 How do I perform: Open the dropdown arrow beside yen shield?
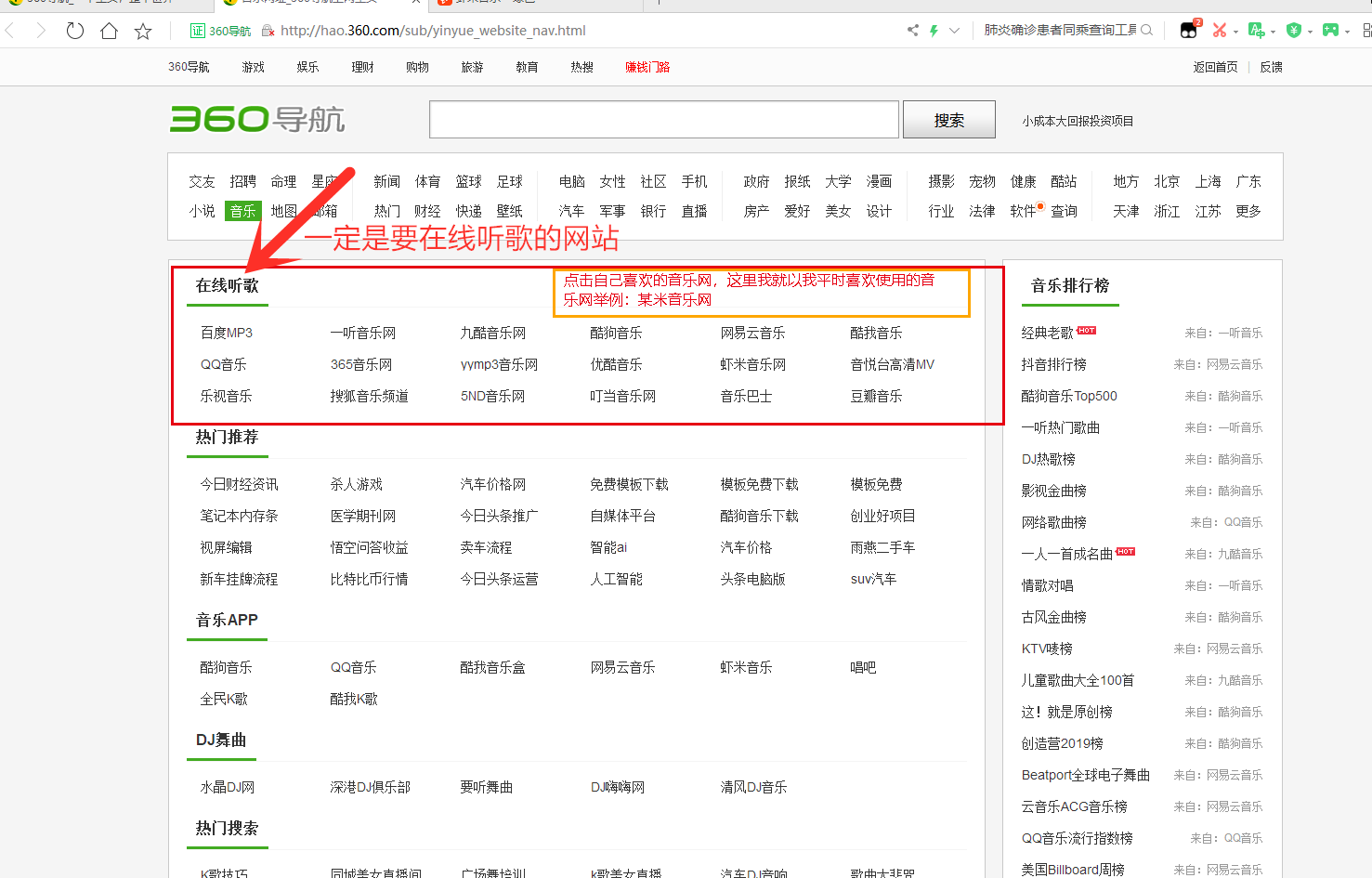(x=1311, y=32)
